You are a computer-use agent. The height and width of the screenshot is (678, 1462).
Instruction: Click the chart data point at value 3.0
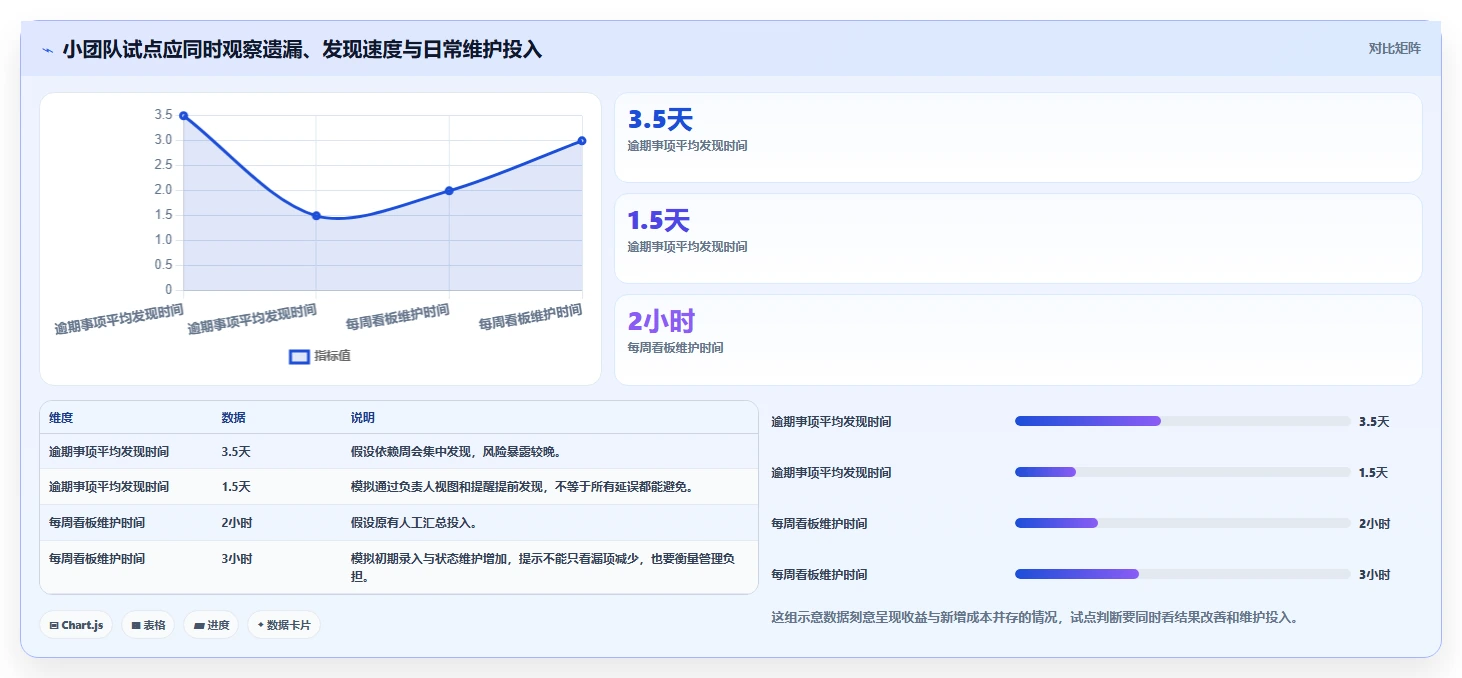point(582,141)
